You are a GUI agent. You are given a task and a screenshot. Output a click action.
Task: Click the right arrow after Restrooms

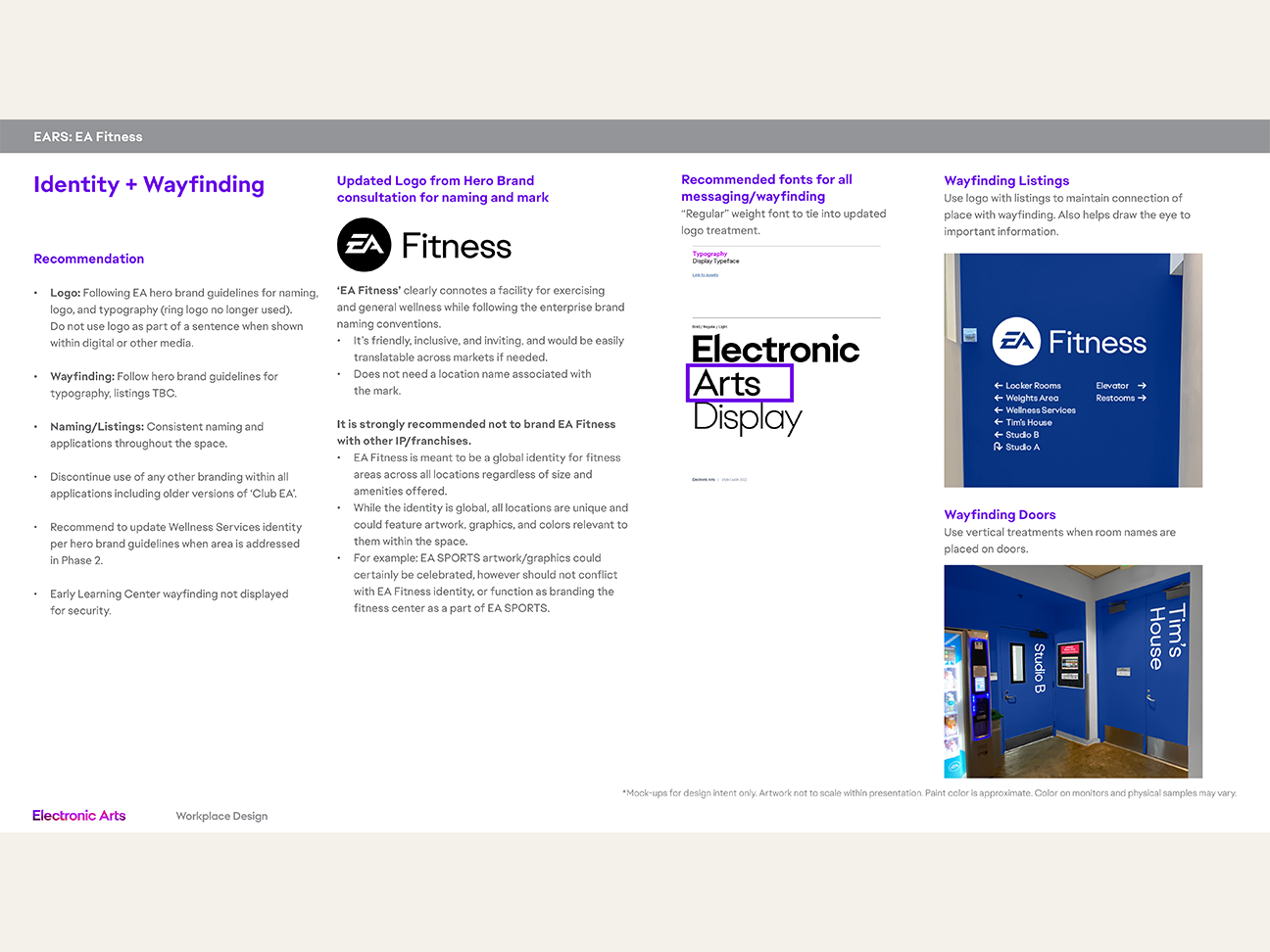pyautogui.click(x=1142, y=398)
